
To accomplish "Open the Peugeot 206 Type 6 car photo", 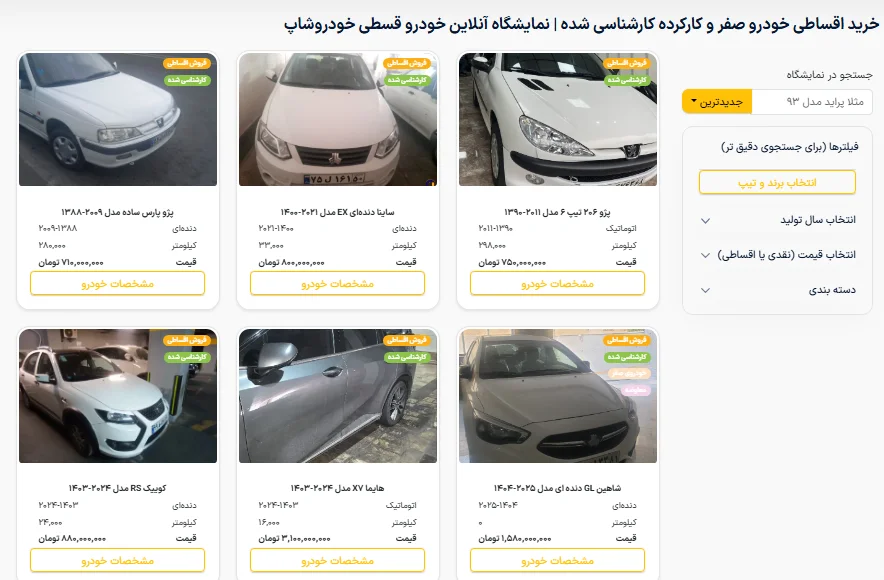I will point(558,119).
